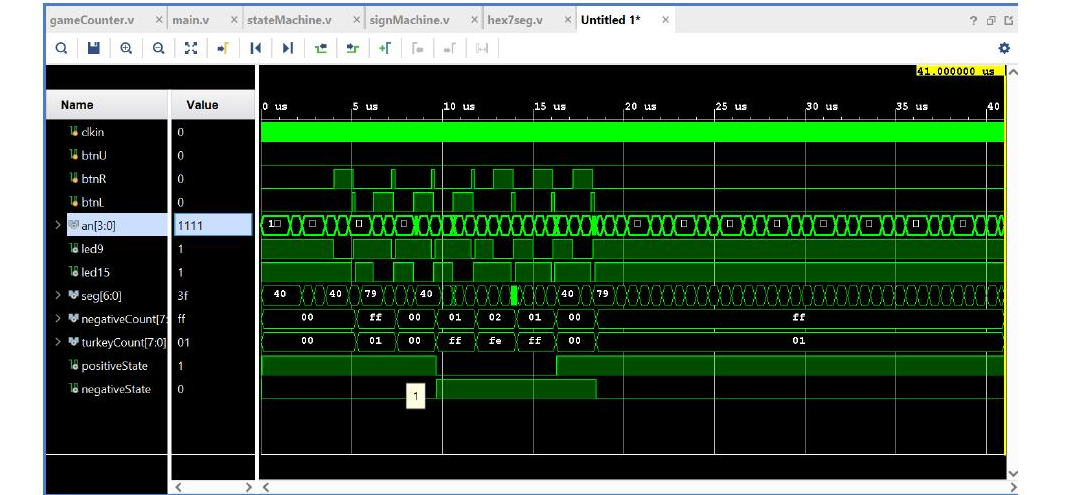Float the waveform window

(x=991, y=21)
